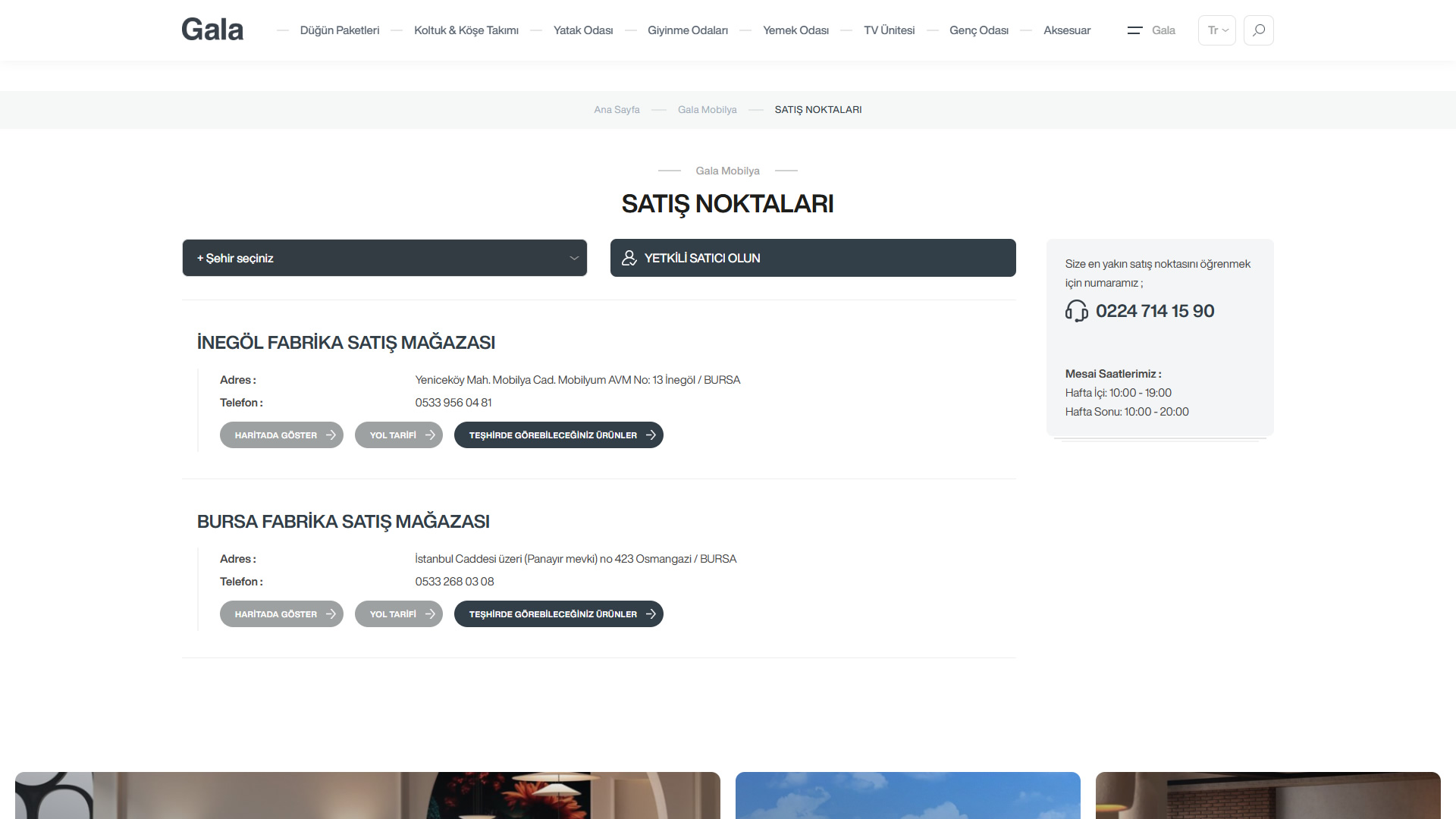Click the chevron of the city selector

(574, 258)
